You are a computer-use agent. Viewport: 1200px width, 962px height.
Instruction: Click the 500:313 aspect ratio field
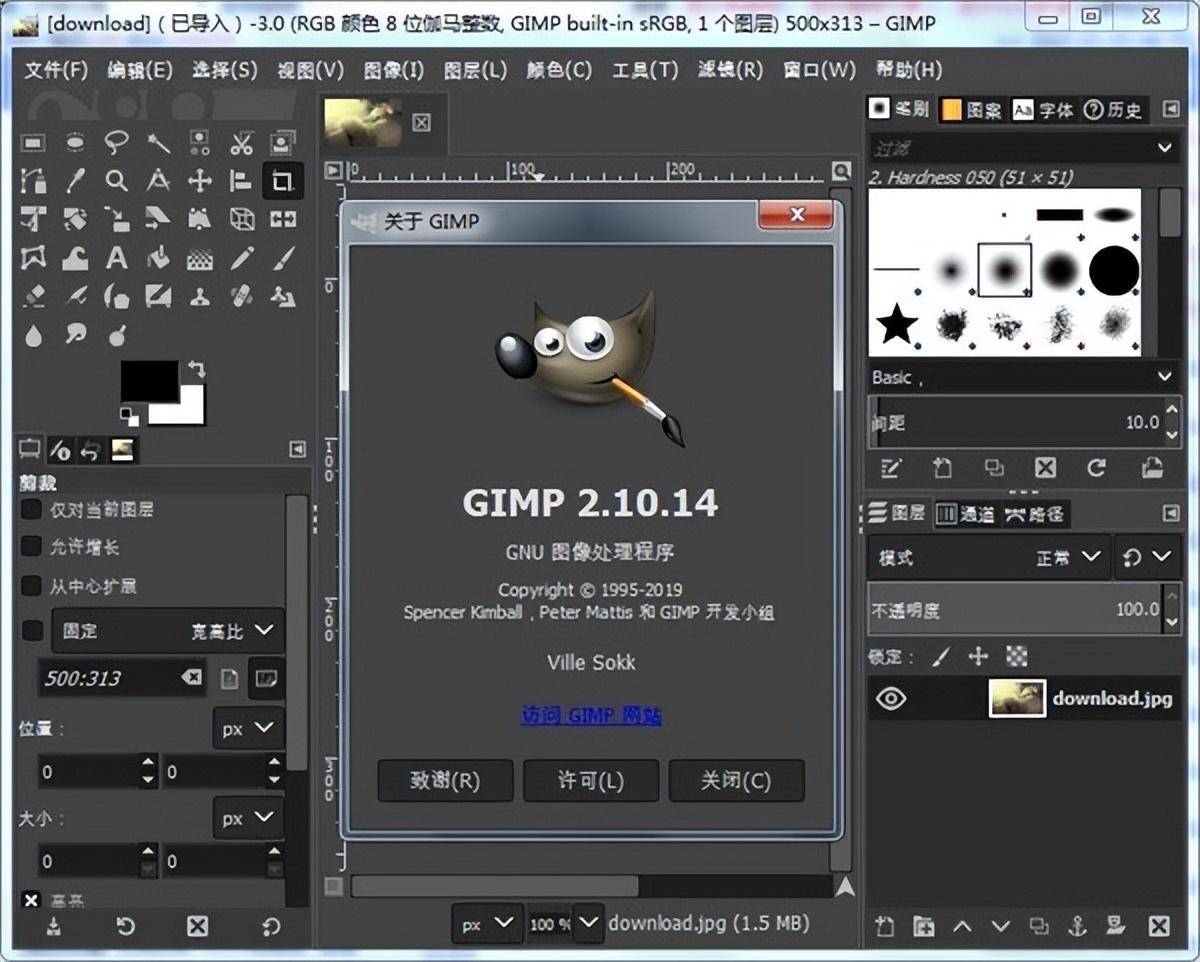pos(122,677)
